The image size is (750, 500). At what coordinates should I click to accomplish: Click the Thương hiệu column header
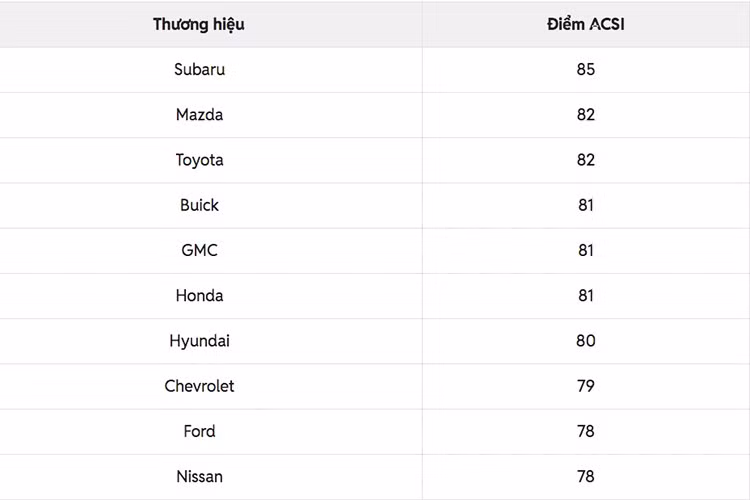199,24
